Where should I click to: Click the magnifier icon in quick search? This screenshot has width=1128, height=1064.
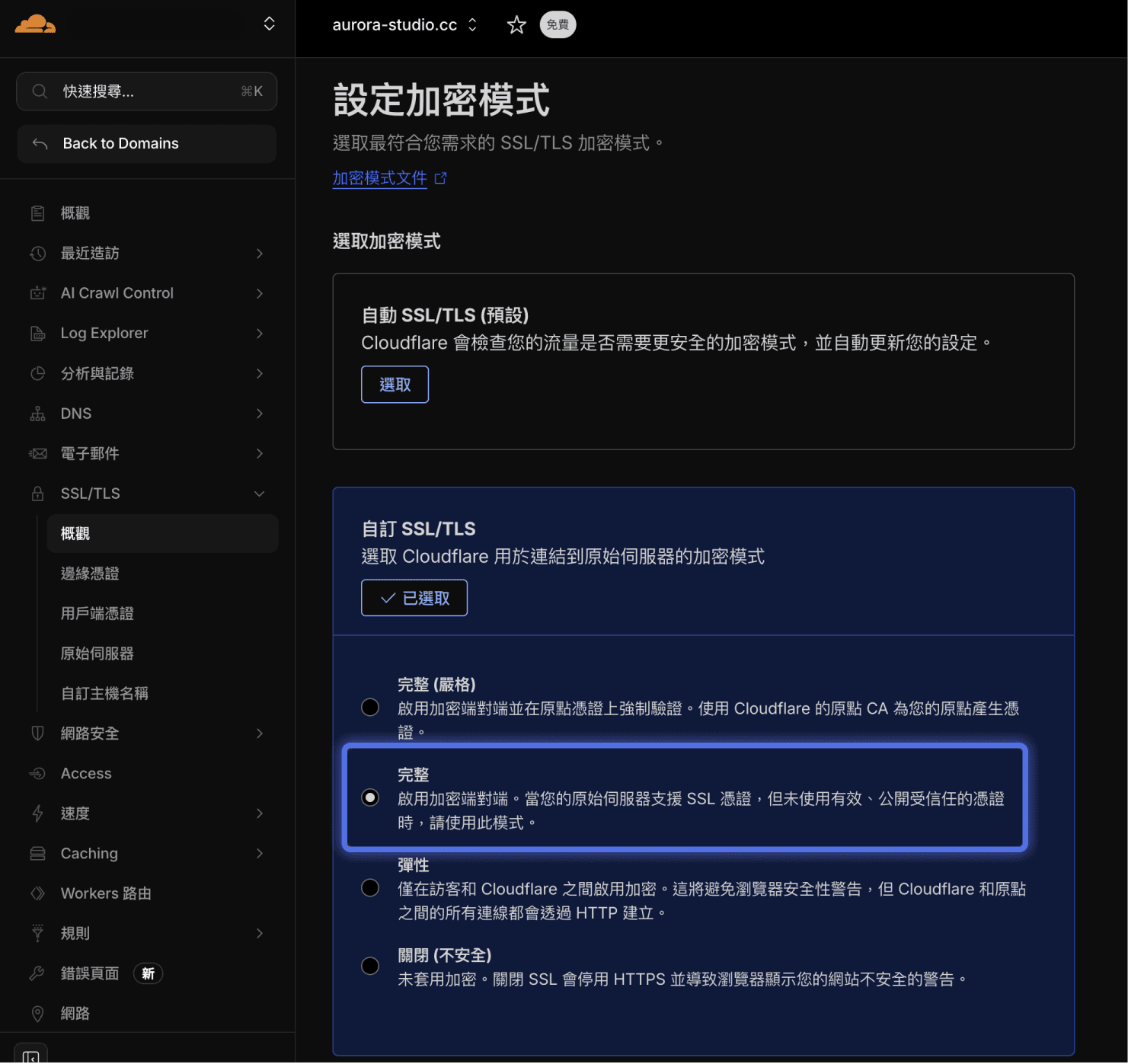click(40, 91)
